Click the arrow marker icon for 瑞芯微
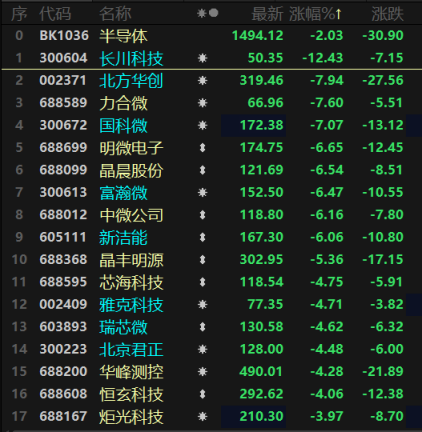422x432 pixels. pos(202,327)
